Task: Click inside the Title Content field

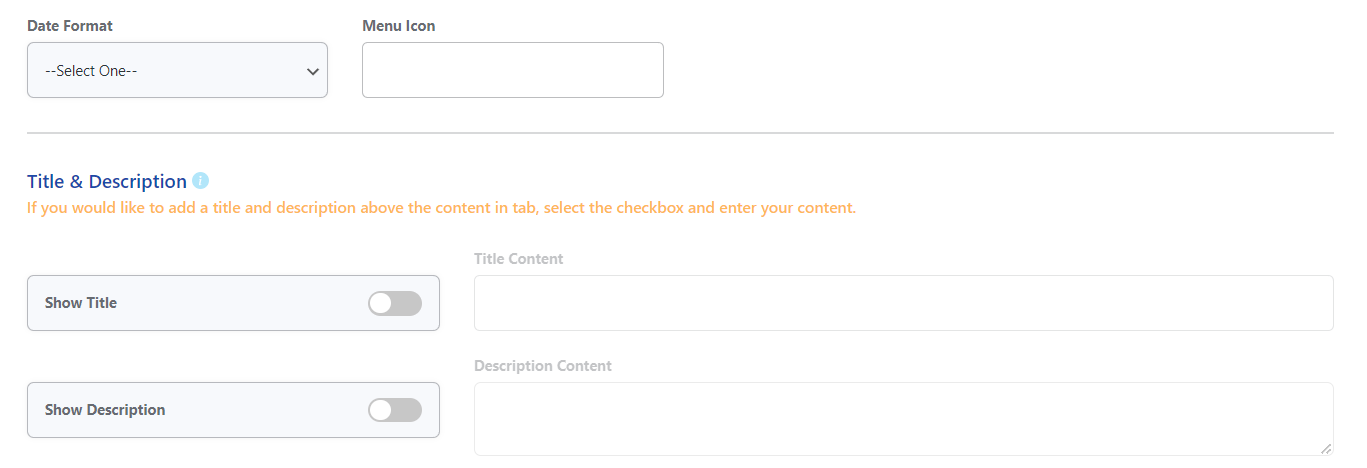Action: 904,303
